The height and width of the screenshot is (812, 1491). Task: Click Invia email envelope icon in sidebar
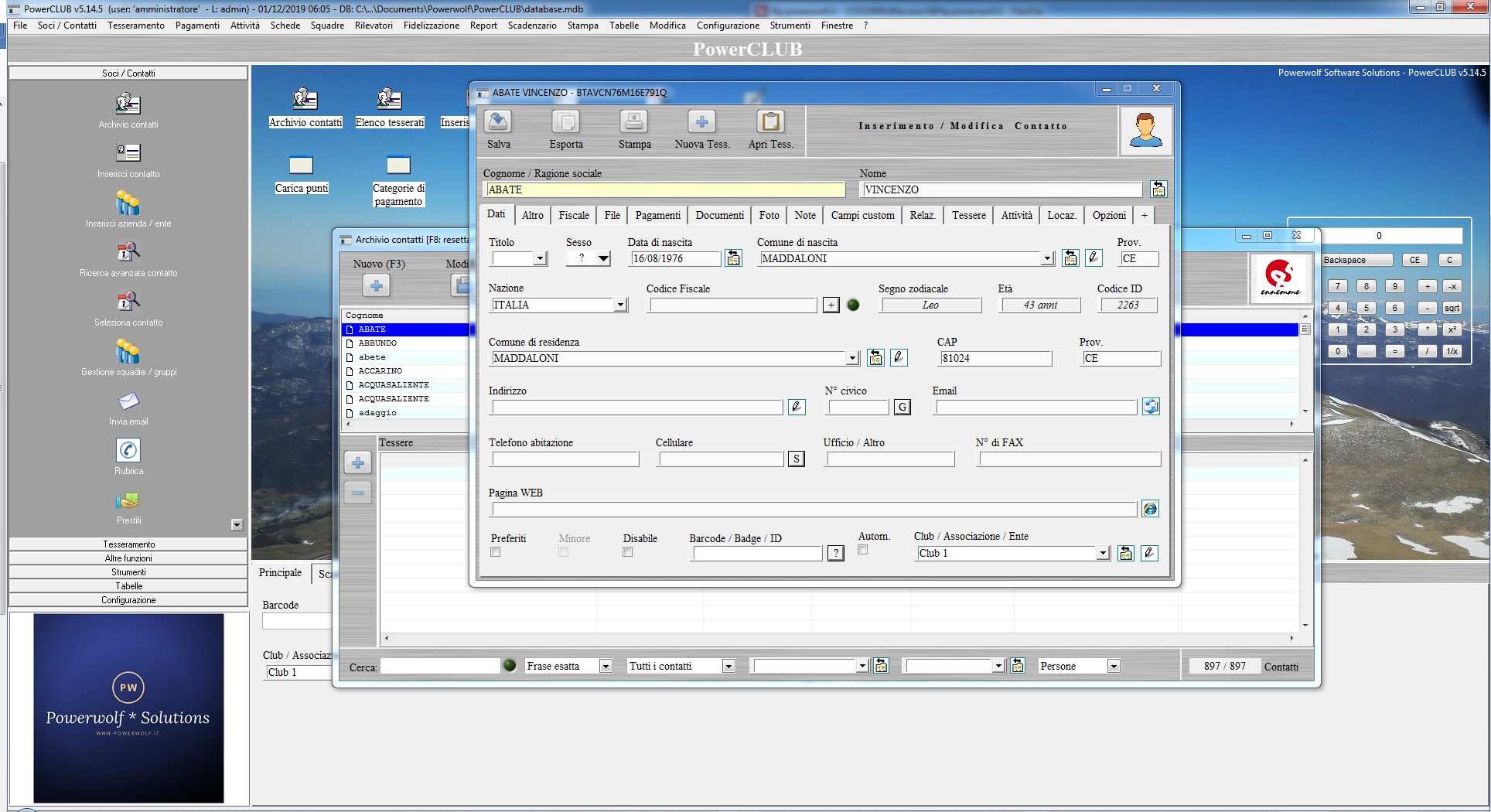128,401
